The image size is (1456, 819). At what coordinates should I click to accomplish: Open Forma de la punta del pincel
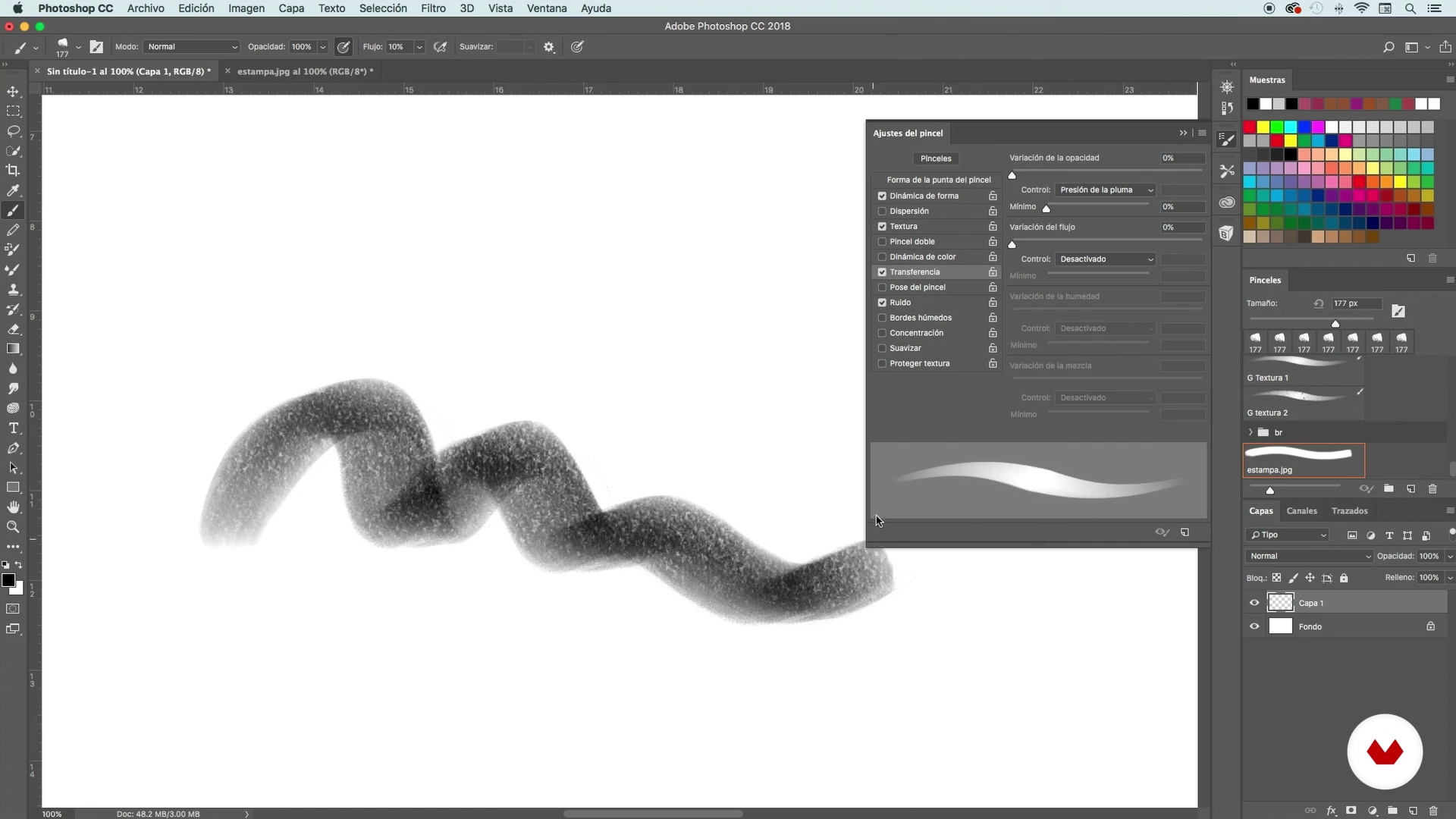pos(938,180)
